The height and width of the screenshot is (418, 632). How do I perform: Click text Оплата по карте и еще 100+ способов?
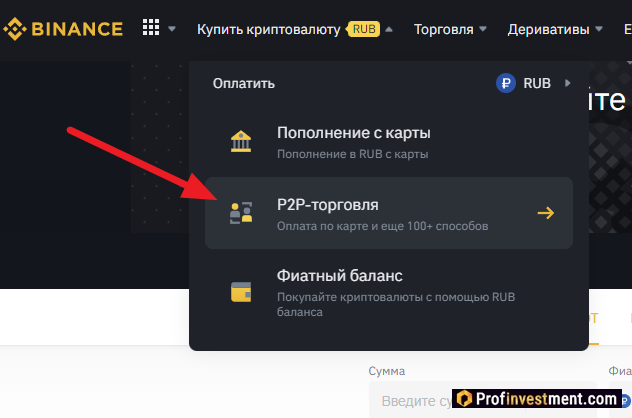383,226
